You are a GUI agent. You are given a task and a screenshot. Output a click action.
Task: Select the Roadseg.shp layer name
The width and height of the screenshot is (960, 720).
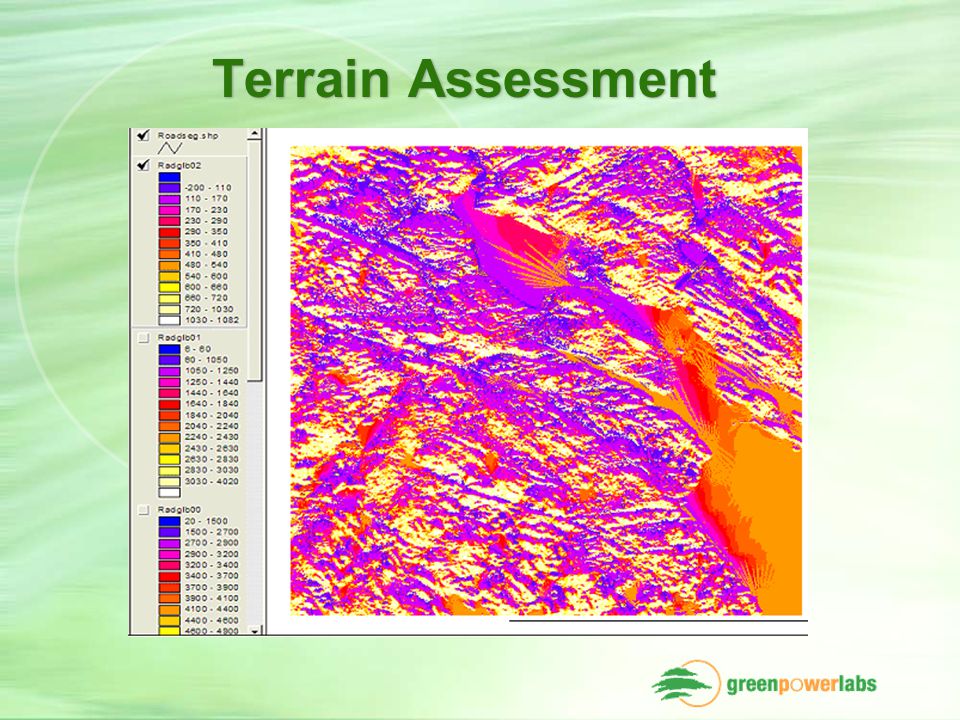pos(188,135)
